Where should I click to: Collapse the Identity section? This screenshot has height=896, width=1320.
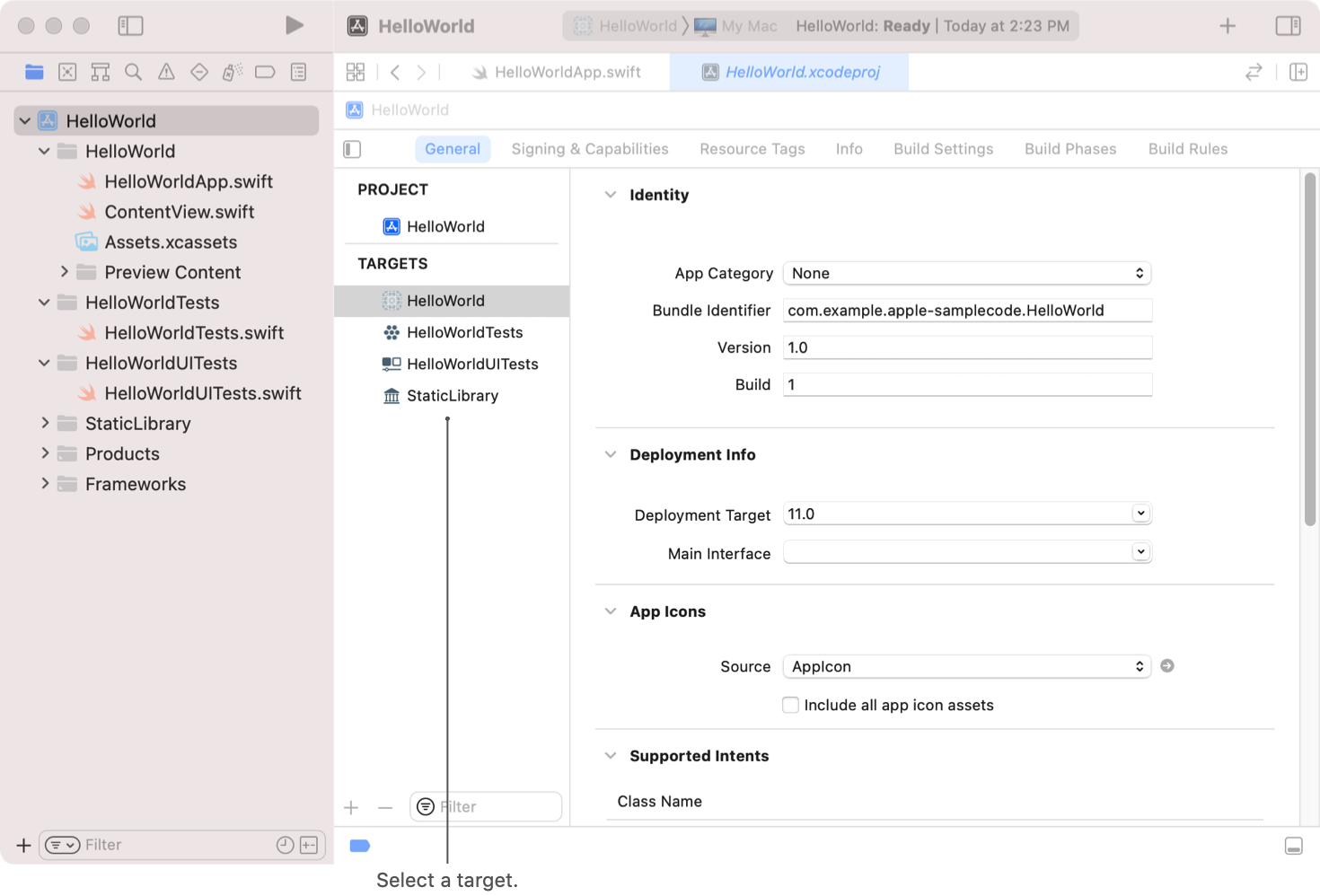(611, 195)
